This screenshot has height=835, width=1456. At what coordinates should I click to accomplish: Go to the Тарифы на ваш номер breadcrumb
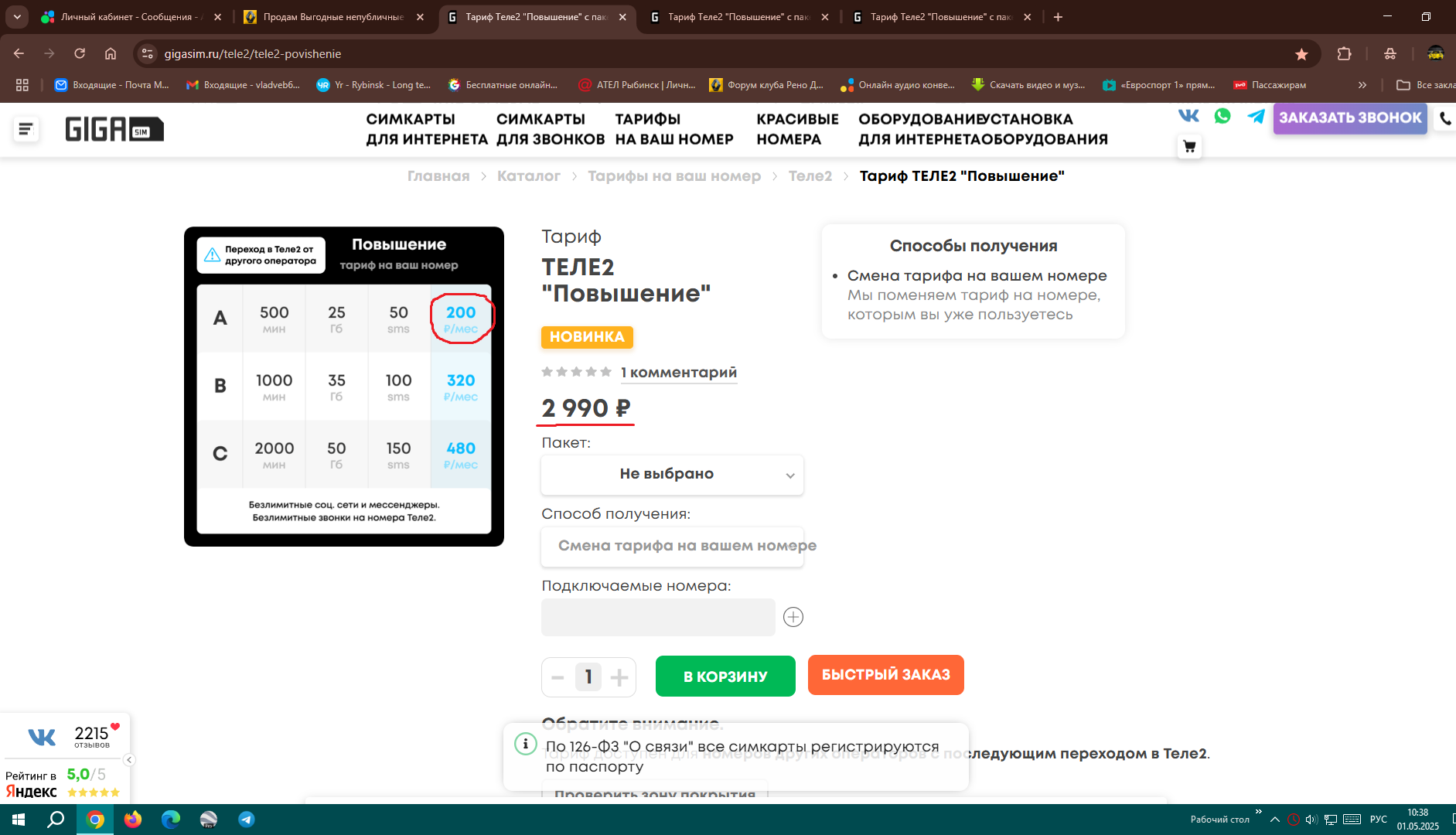click(674, 176)
